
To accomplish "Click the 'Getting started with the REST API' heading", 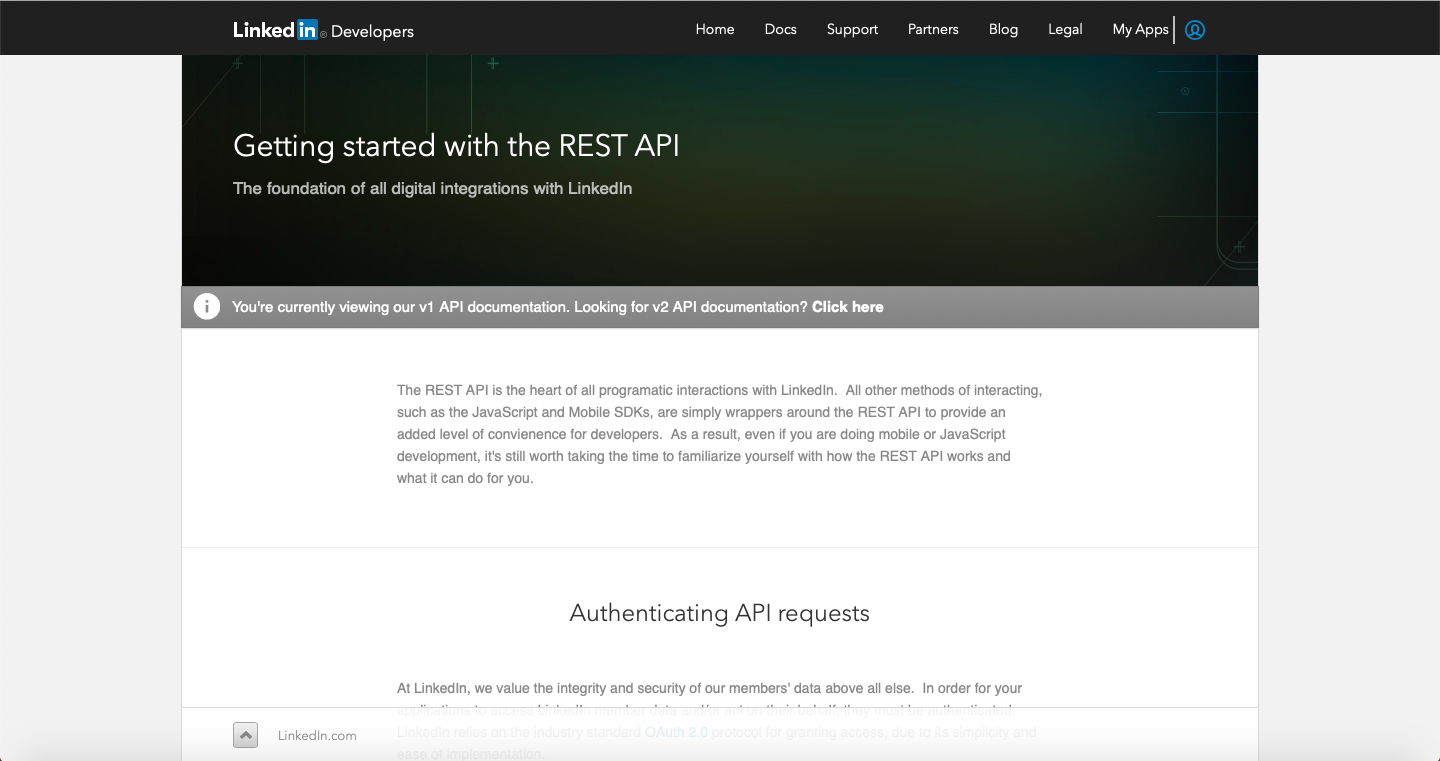I will click(456, 146).
